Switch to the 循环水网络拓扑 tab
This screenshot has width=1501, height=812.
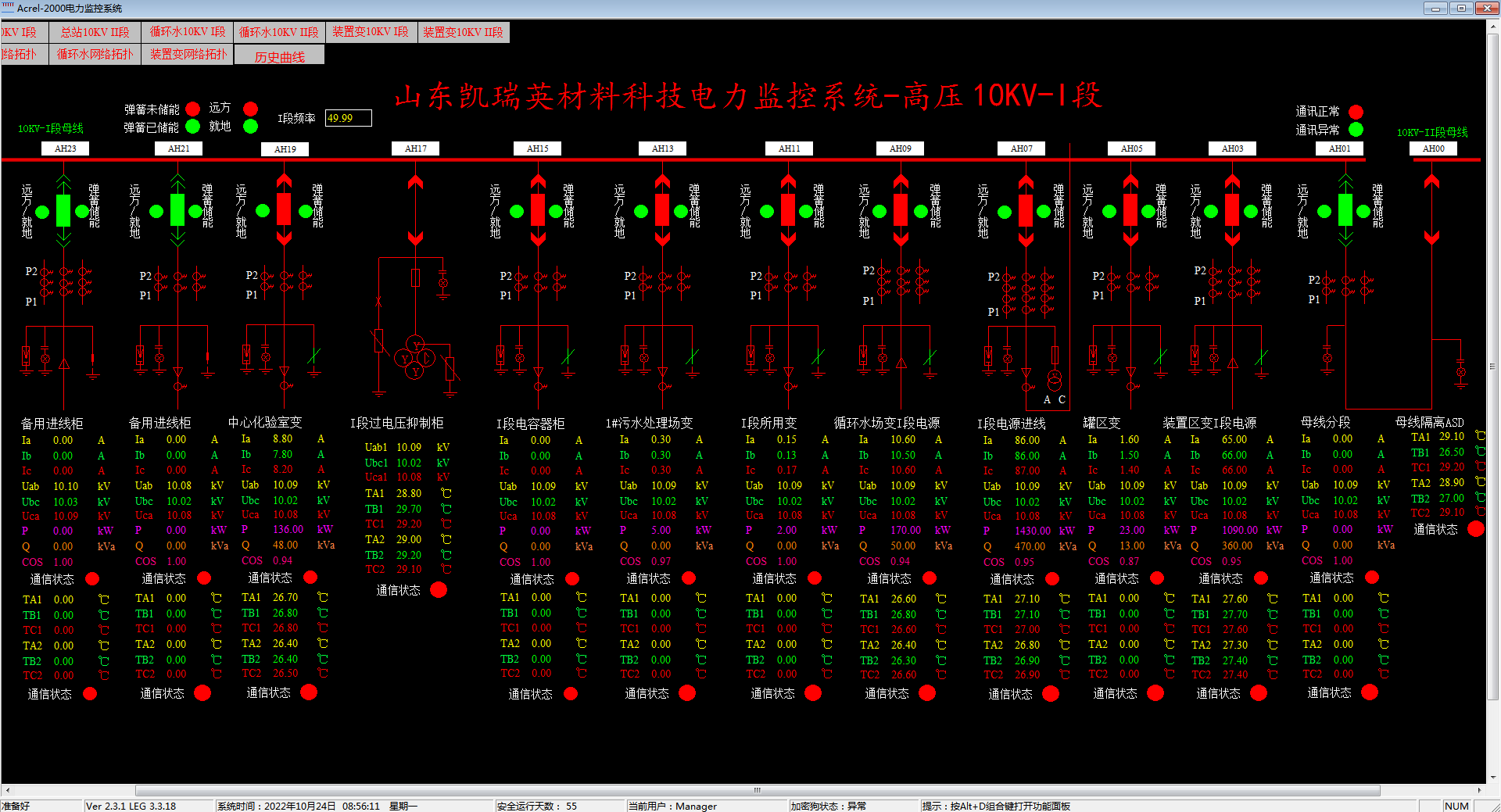tap(95, 54)
